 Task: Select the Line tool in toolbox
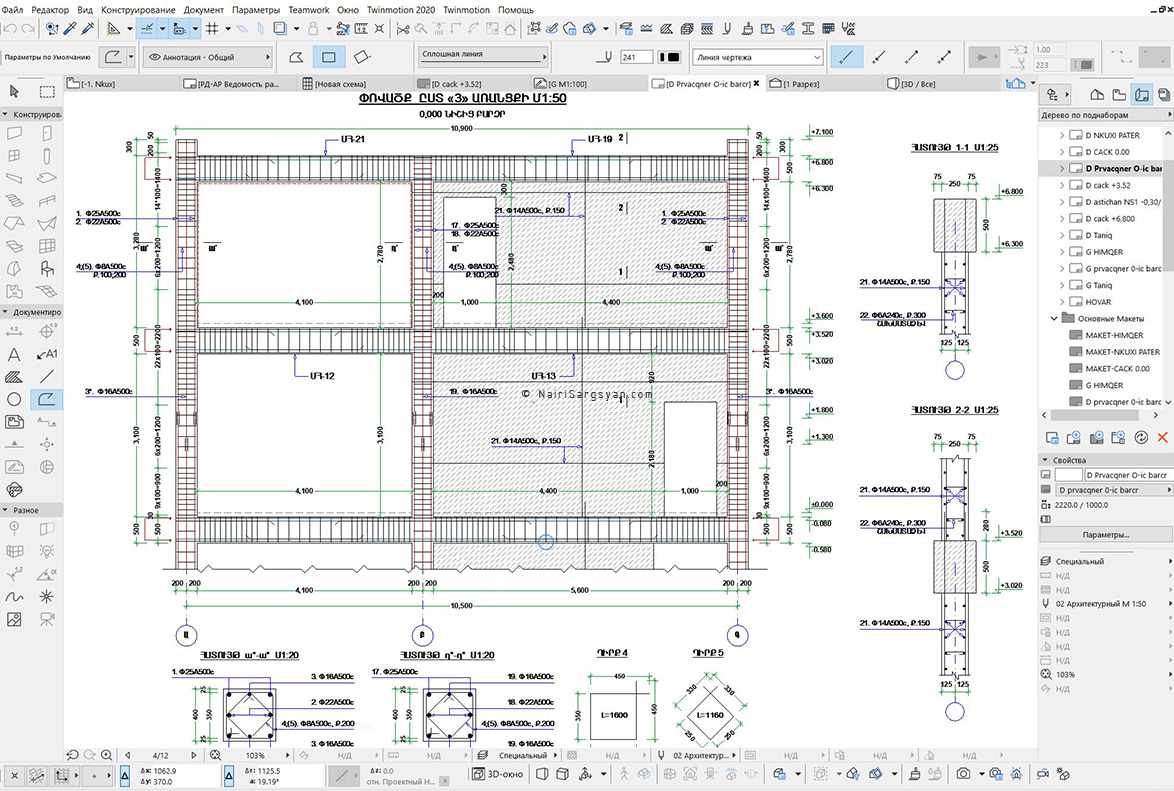[47, 376]
